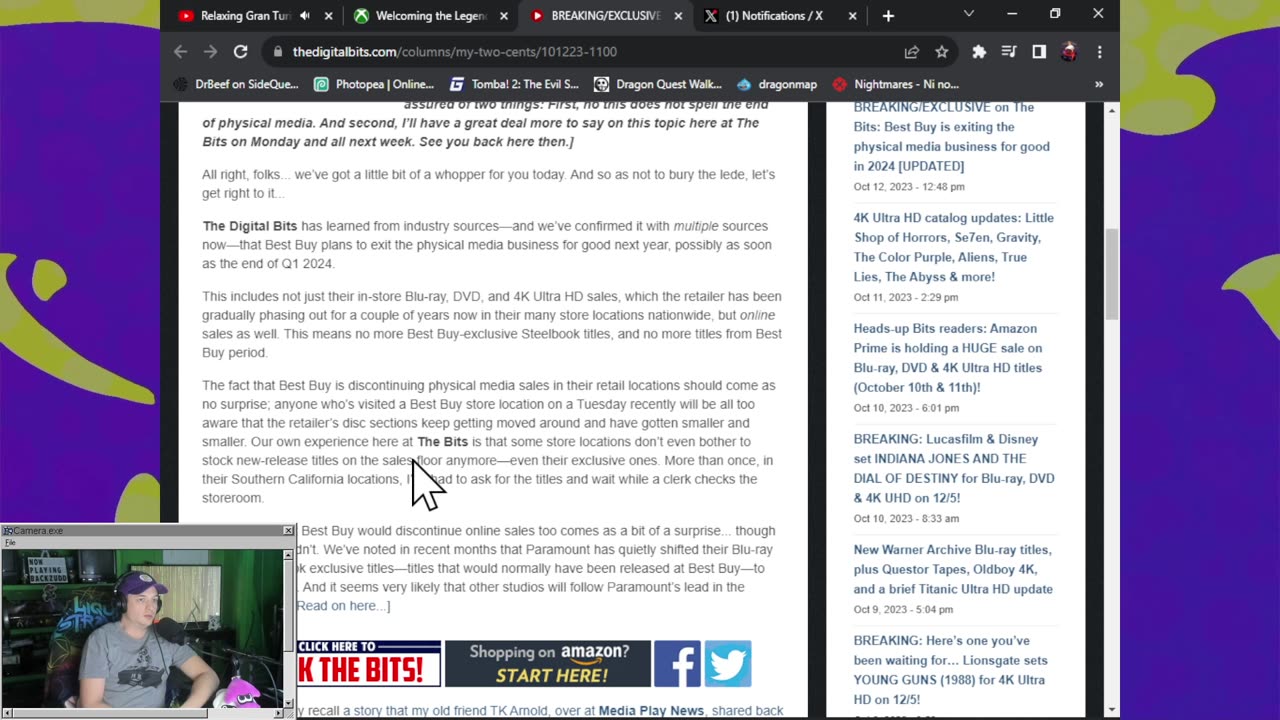Open Photopea Online bookmark
This screenshot has width=1280, height=720.
pyautogui.click(x=374, y=85)
